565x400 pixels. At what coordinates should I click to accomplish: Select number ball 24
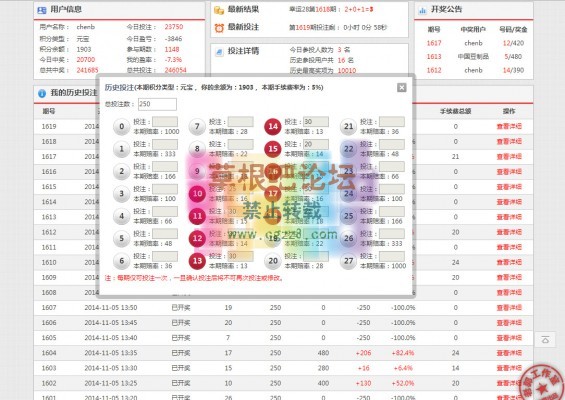click(x=348, y=194)
